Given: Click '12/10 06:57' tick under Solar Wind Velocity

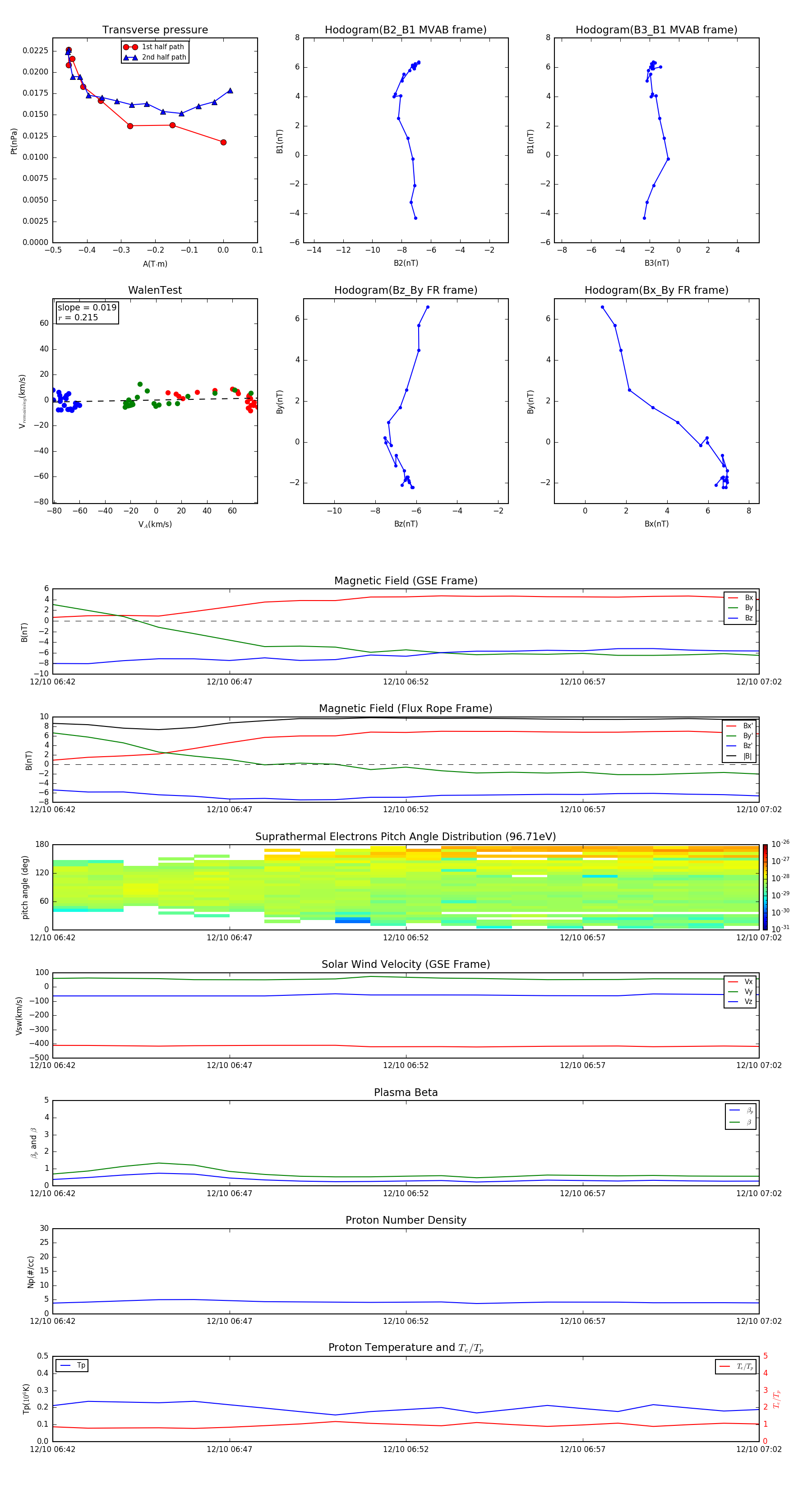Looking at the screenshot, I should coord(582,1065).
